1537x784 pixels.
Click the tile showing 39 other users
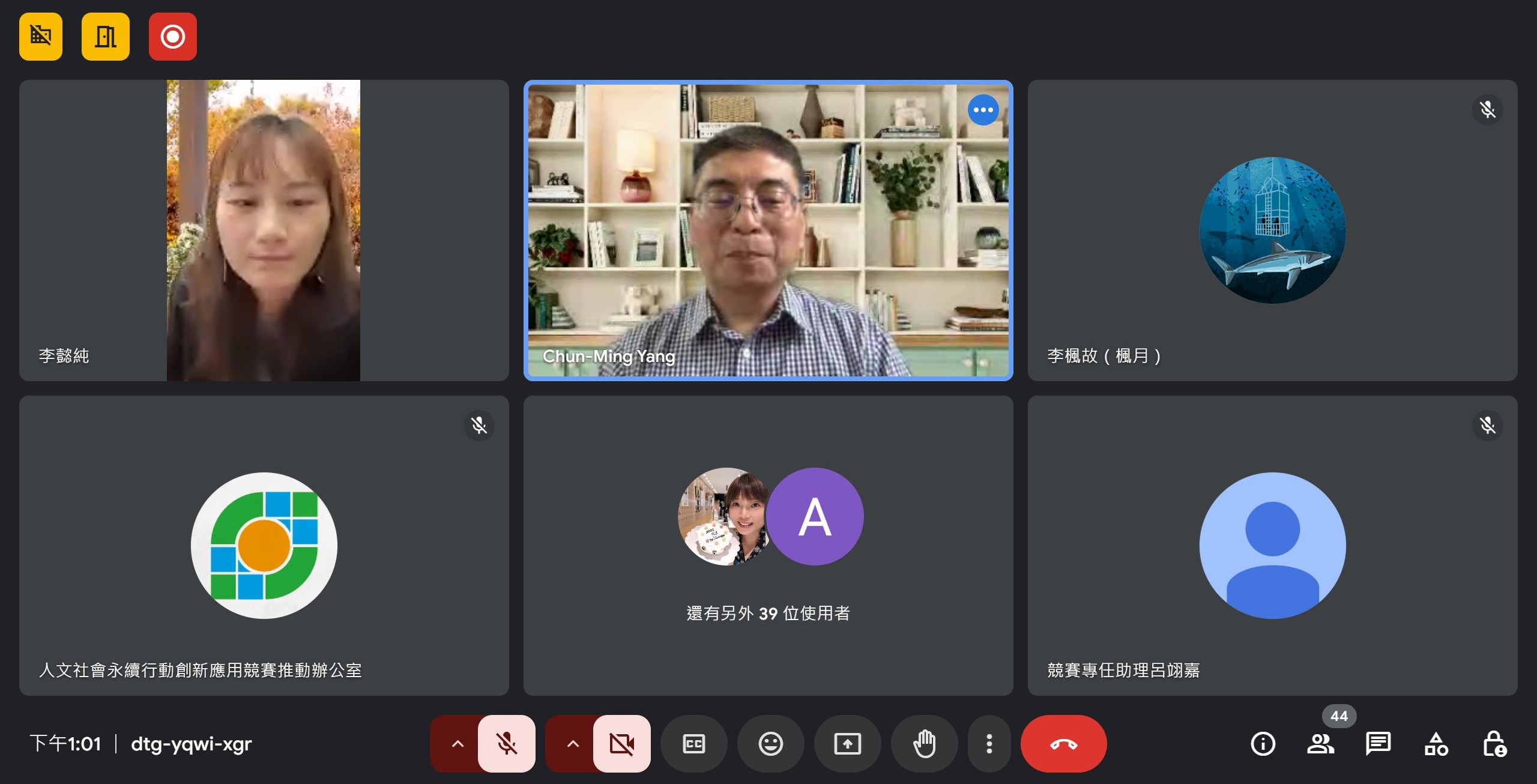coord(768,545)
